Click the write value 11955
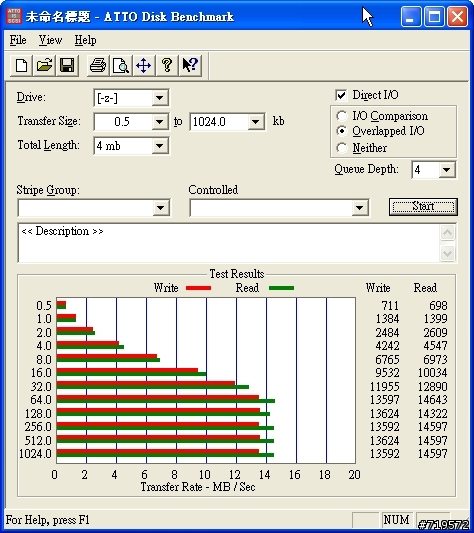The height and width of the screenshot is (533, 474). 384,386
